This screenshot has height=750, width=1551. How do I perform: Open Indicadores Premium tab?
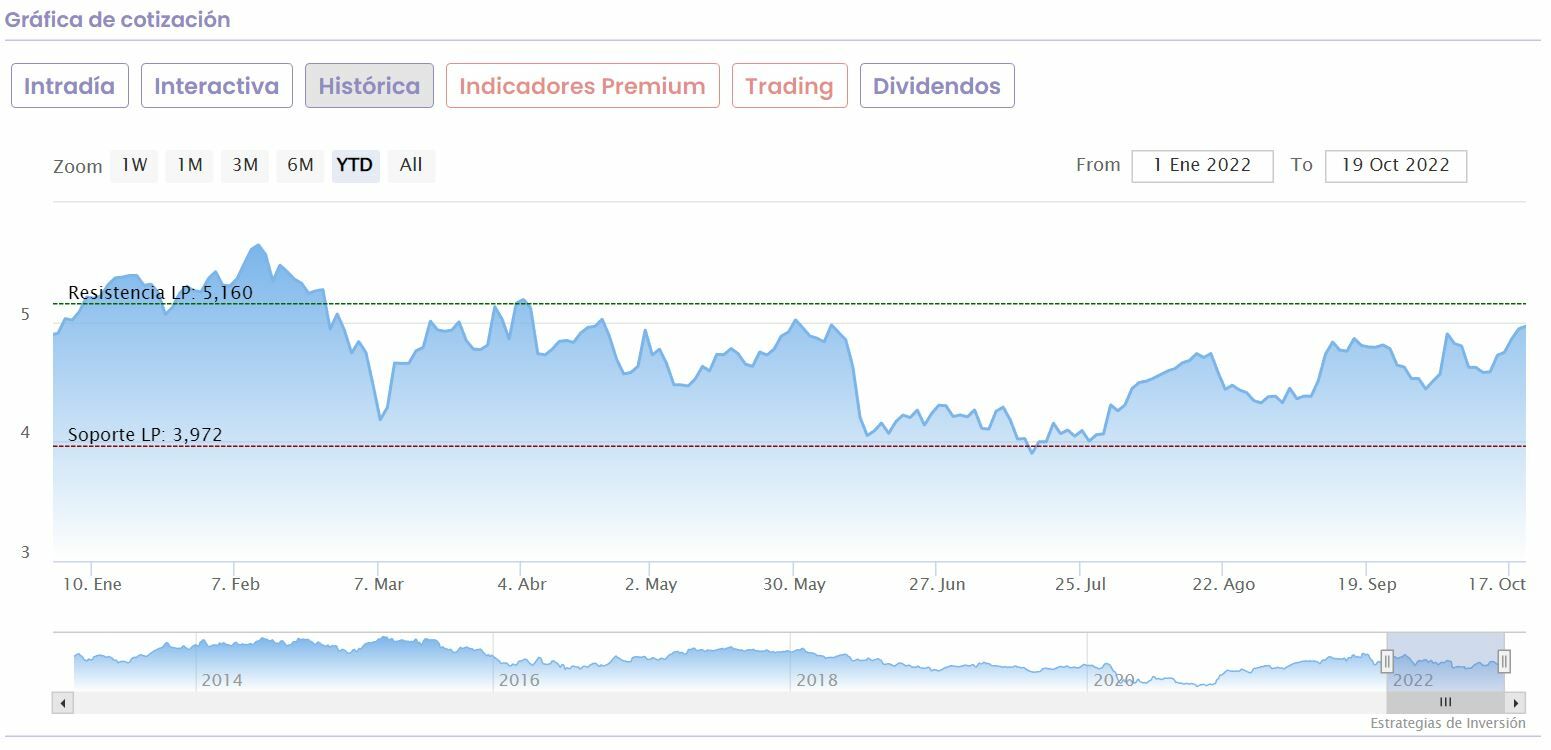coord(582,86)
